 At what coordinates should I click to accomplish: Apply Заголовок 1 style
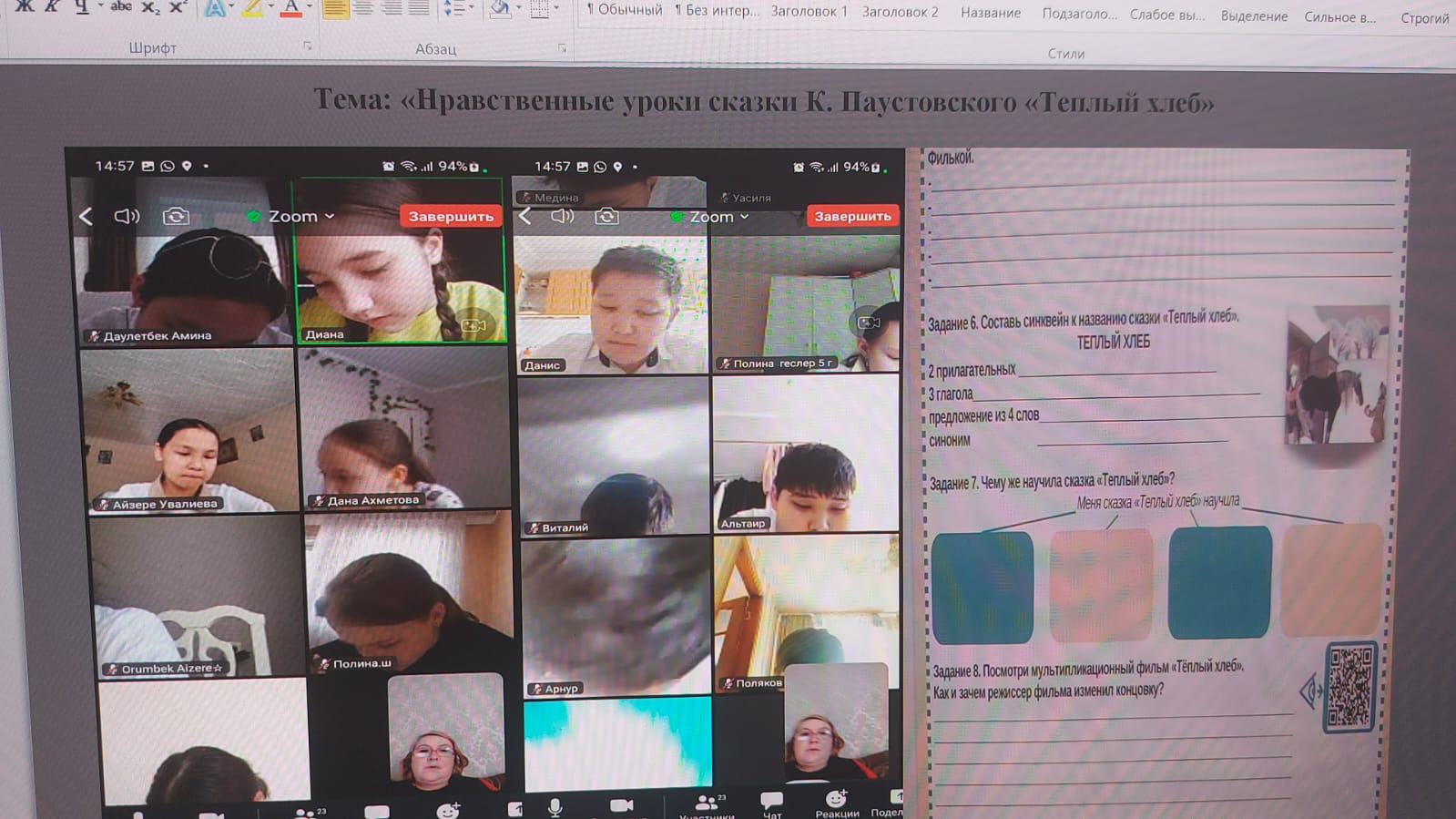pyautogui.click(x=809, y=12)
